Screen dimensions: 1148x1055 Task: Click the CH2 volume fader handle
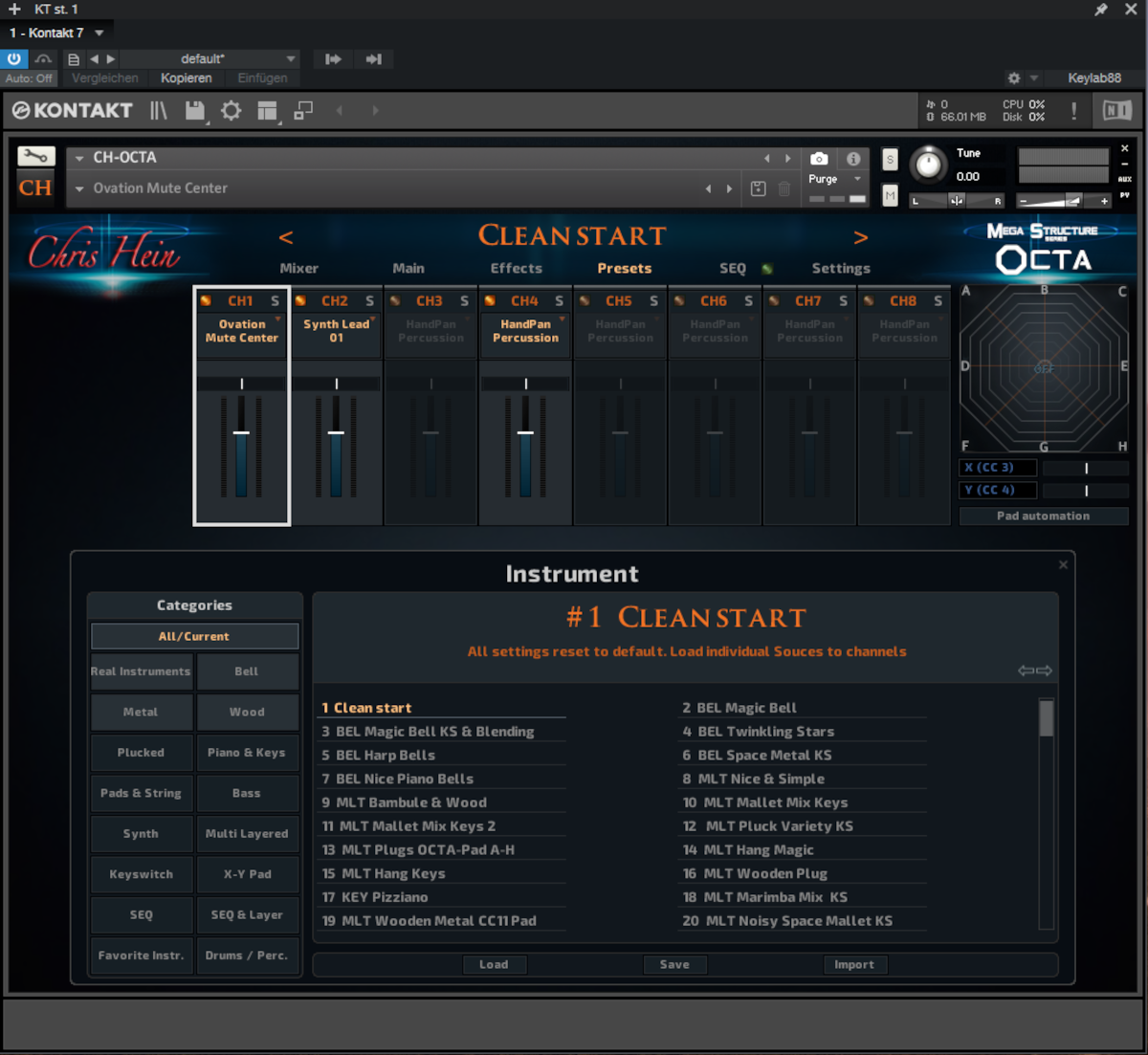click(x=336, y=433)
